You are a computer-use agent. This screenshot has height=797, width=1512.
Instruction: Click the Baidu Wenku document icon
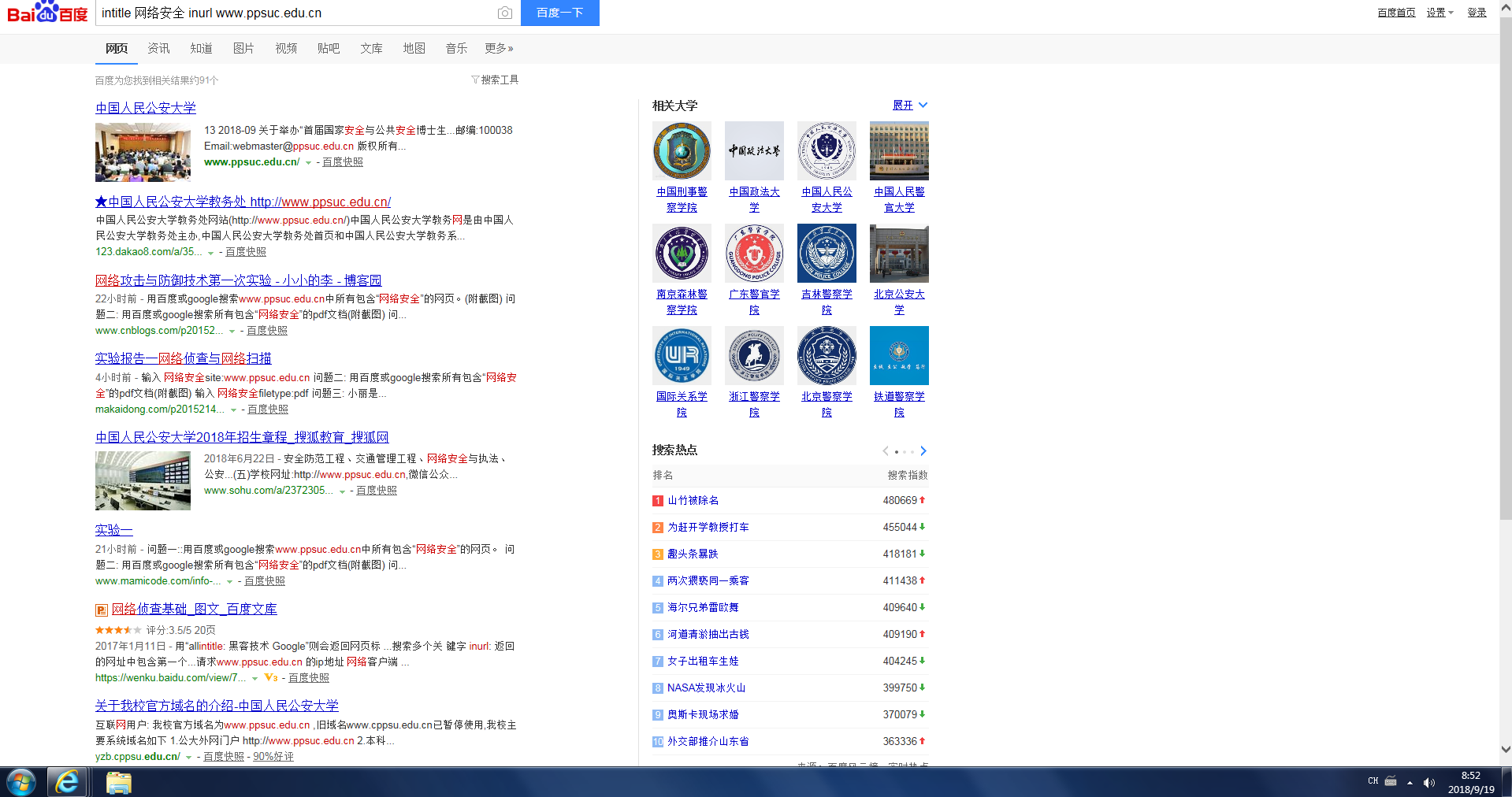click(102, 610)
